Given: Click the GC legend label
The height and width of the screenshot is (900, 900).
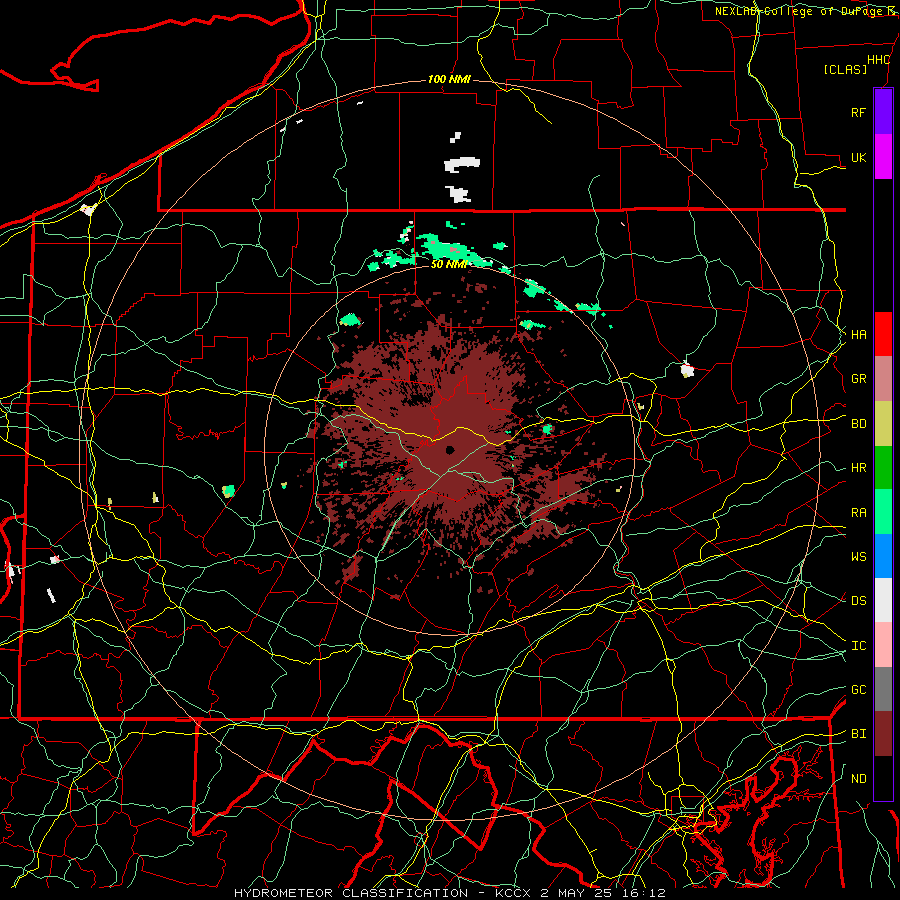Looking at the screenshot, I should (858, 689).
